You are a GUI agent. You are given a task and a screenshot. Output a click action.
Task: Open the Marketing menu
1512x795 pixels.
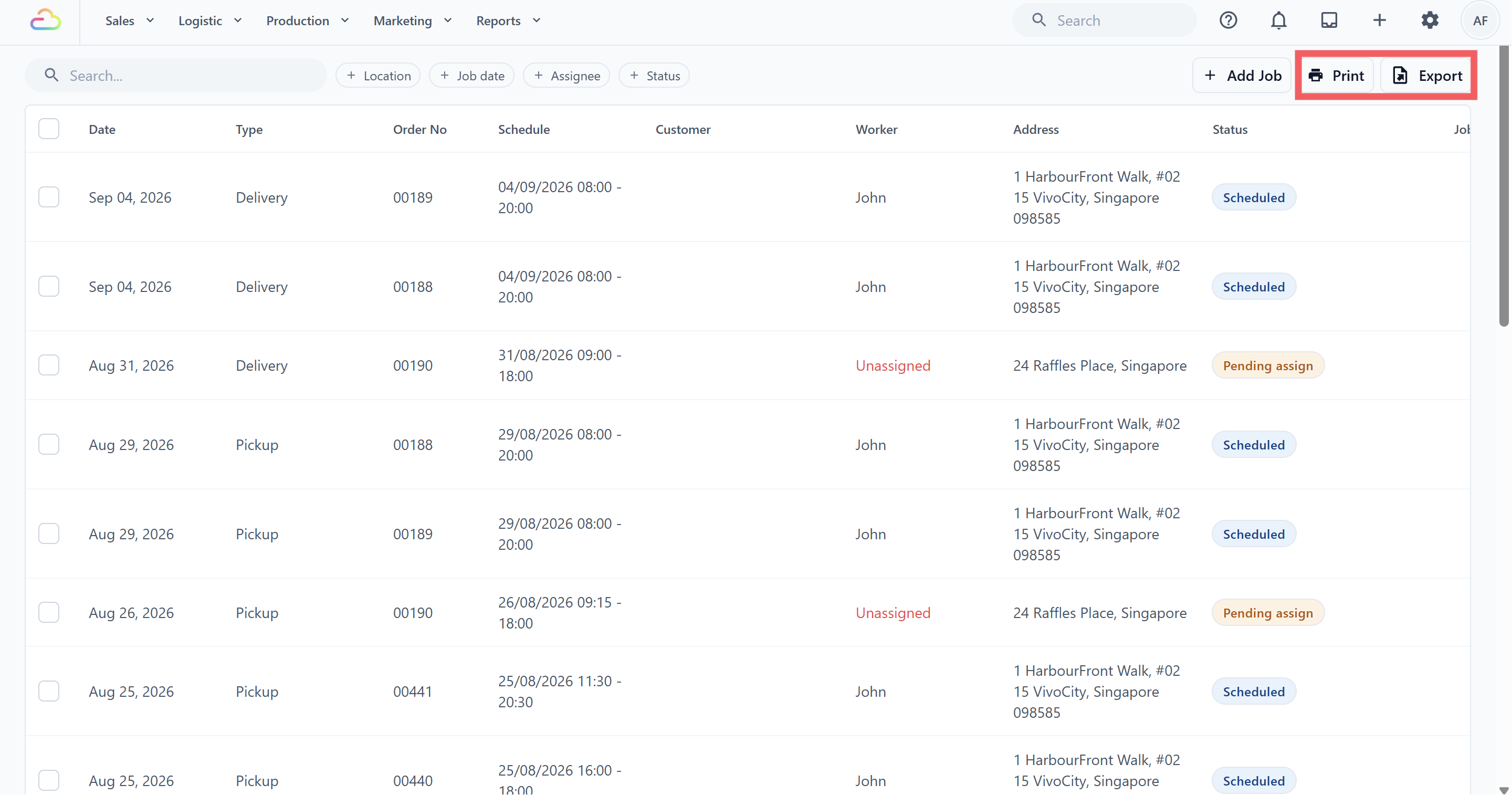[x=412, y=20]
